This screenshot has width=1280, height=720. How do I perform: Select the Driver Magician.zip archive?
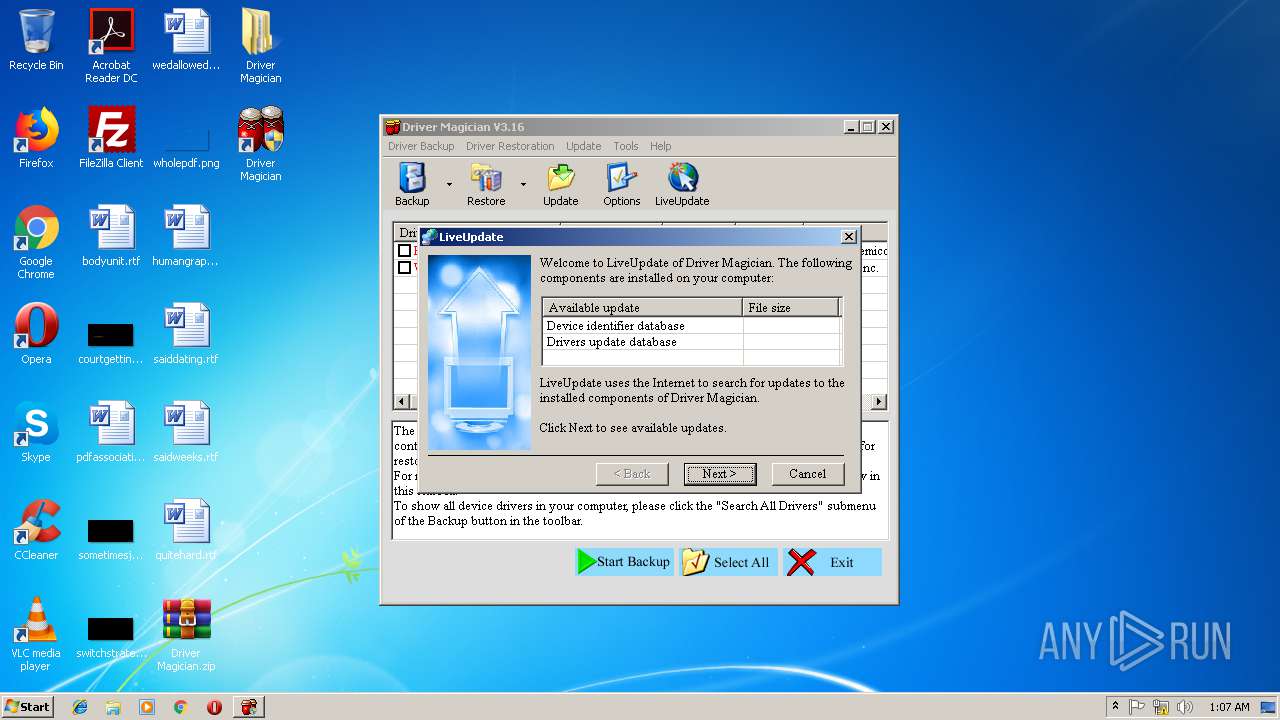coord(186,634)
